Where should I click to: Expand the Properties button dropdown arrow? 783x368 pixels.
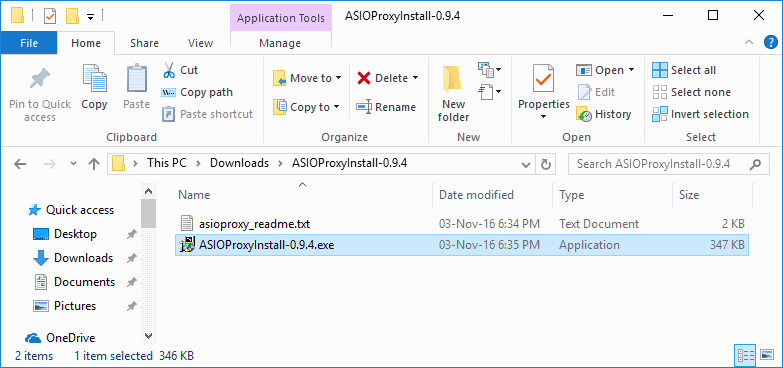tap(543, 118)
